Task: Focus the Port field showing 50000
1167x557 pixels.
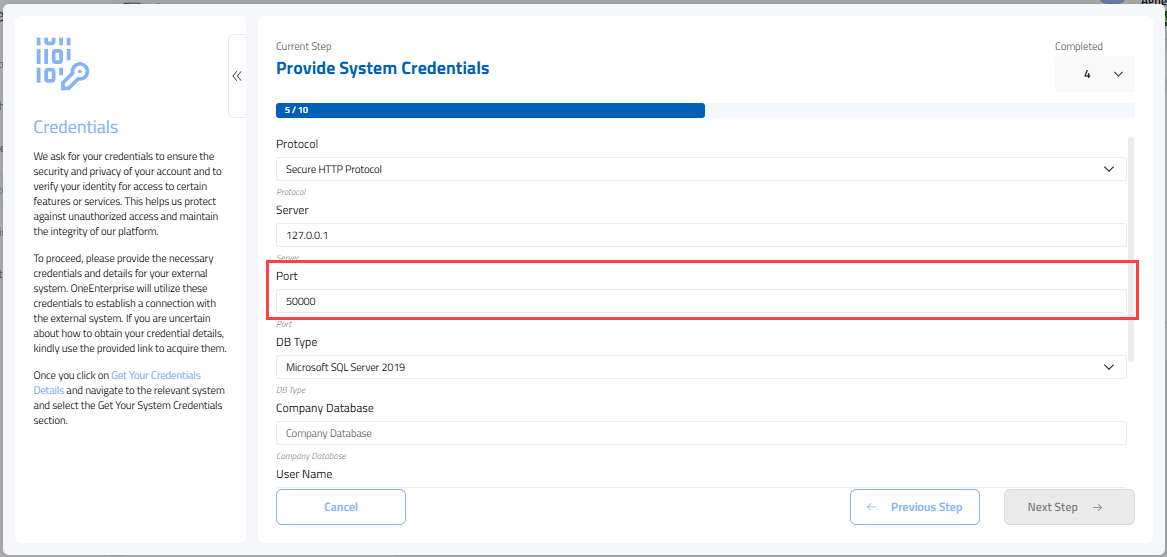Action: [x=700, y=301]
